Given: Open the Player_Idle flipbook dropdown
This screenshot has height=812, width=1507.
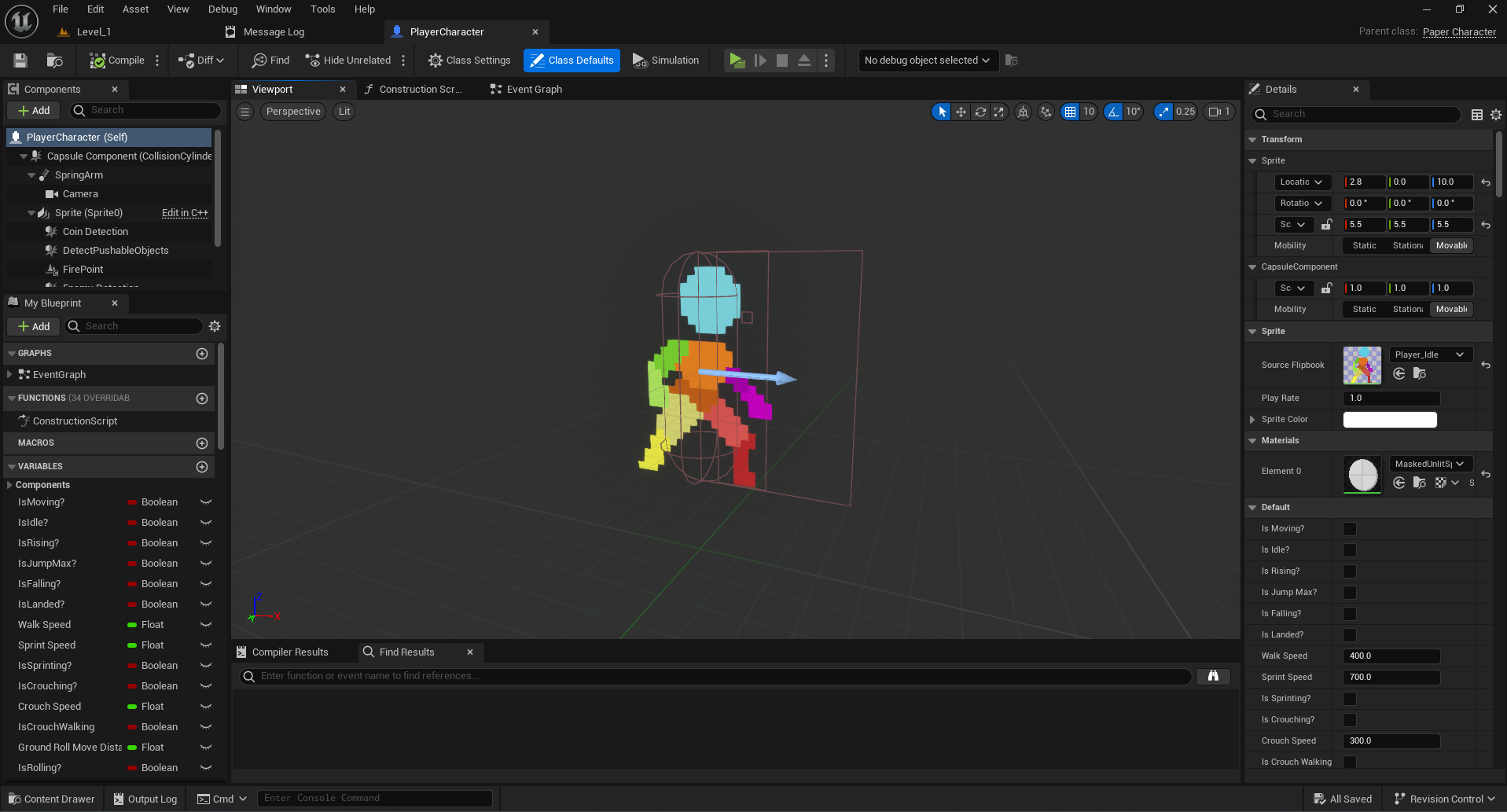Looking at the screenshot, I should point(1430,355).
